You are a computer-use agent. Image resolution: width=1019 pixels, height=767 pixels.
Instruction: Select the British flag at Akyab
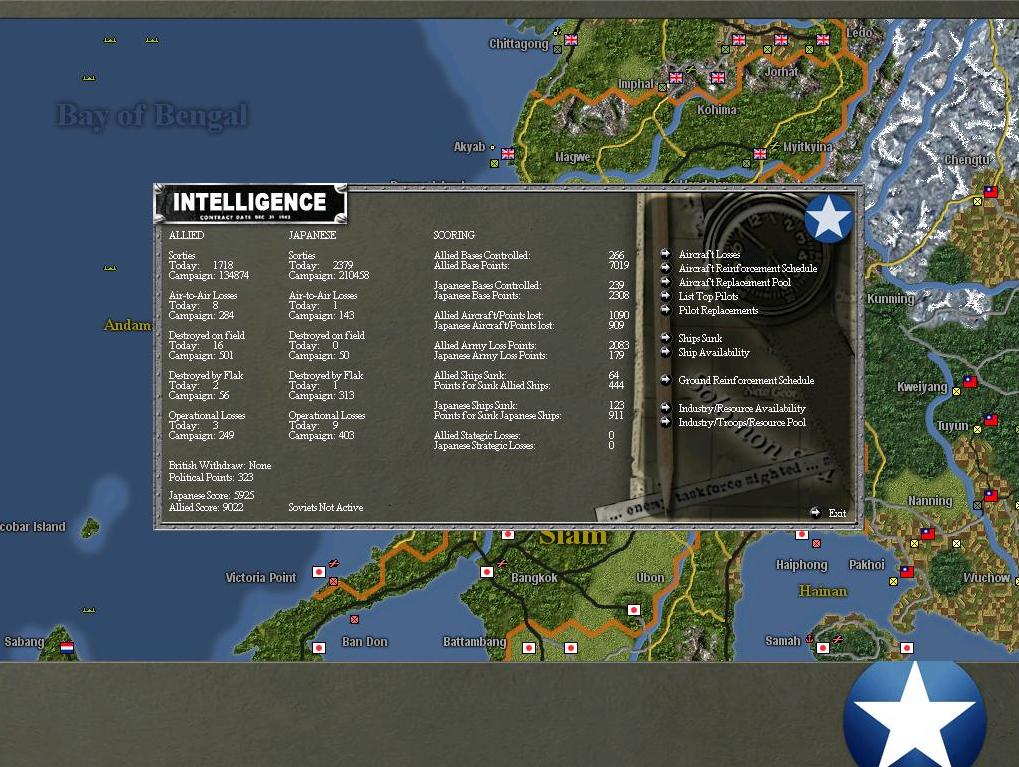[508, 153]
